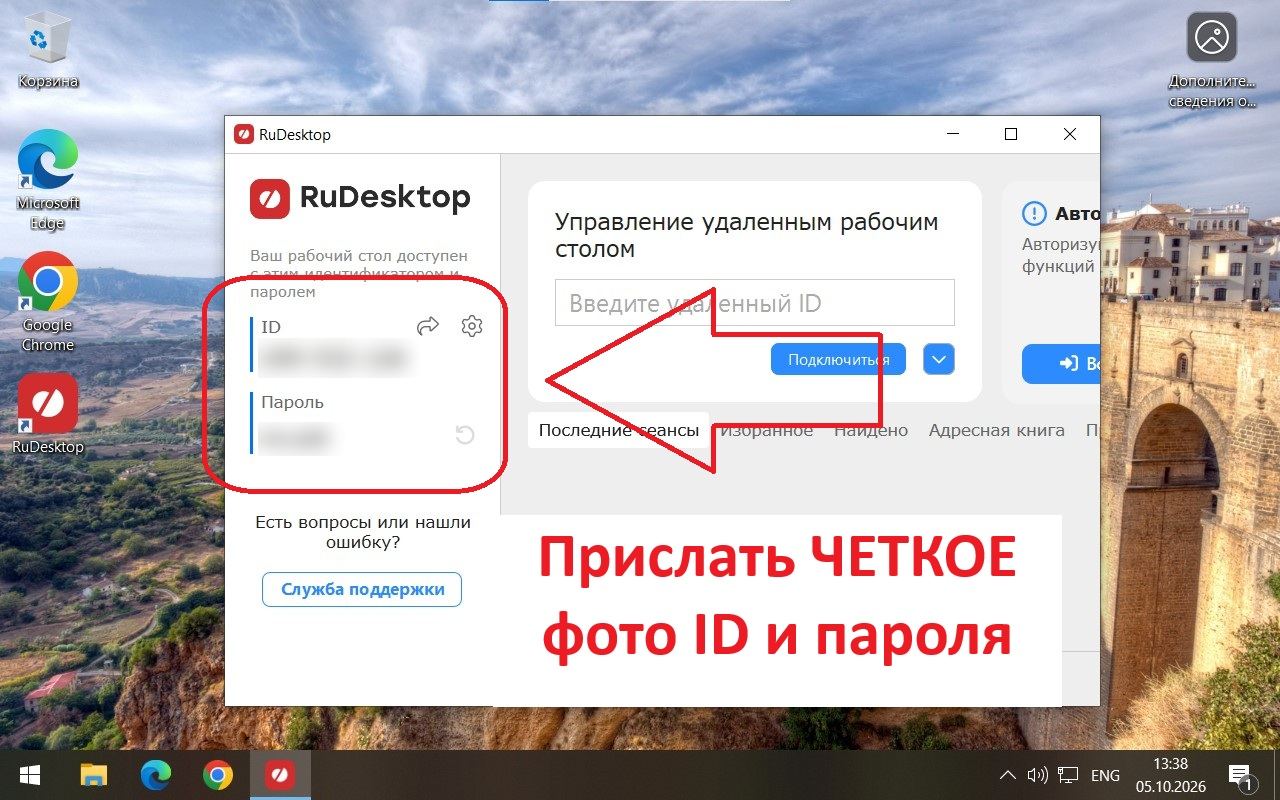Click the Управление удаленным рабочим столом heading
This screenshot has height=800, width=1280.
[x=747, y=235]
